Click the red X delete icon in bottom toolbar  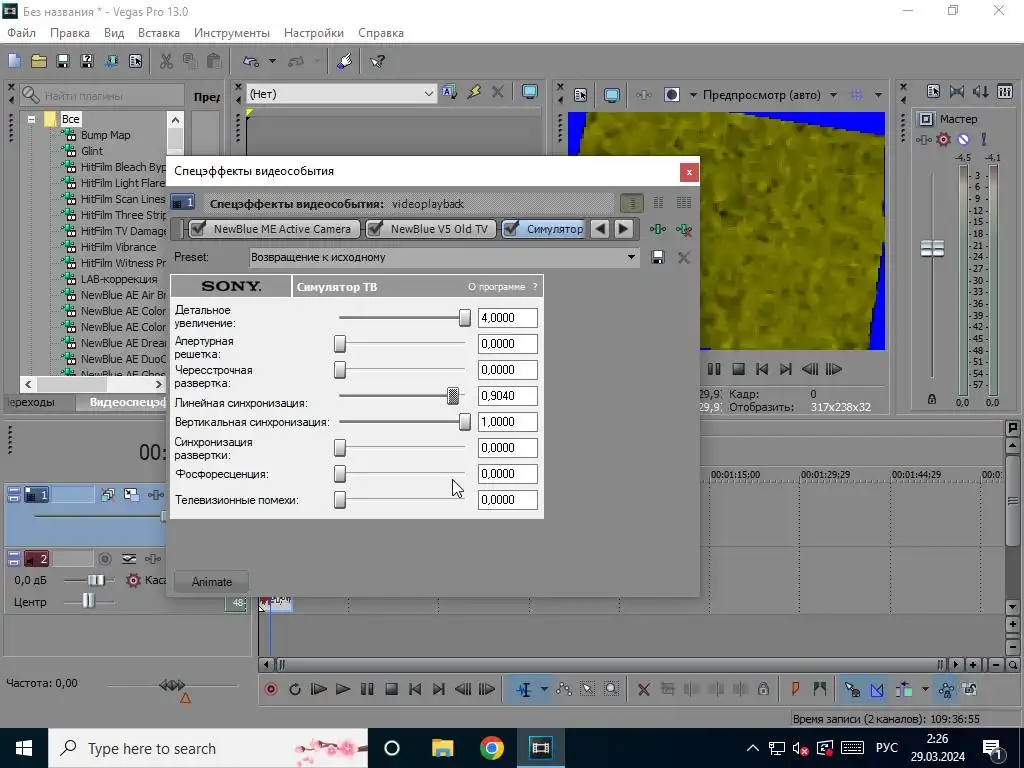coord(643,689)
